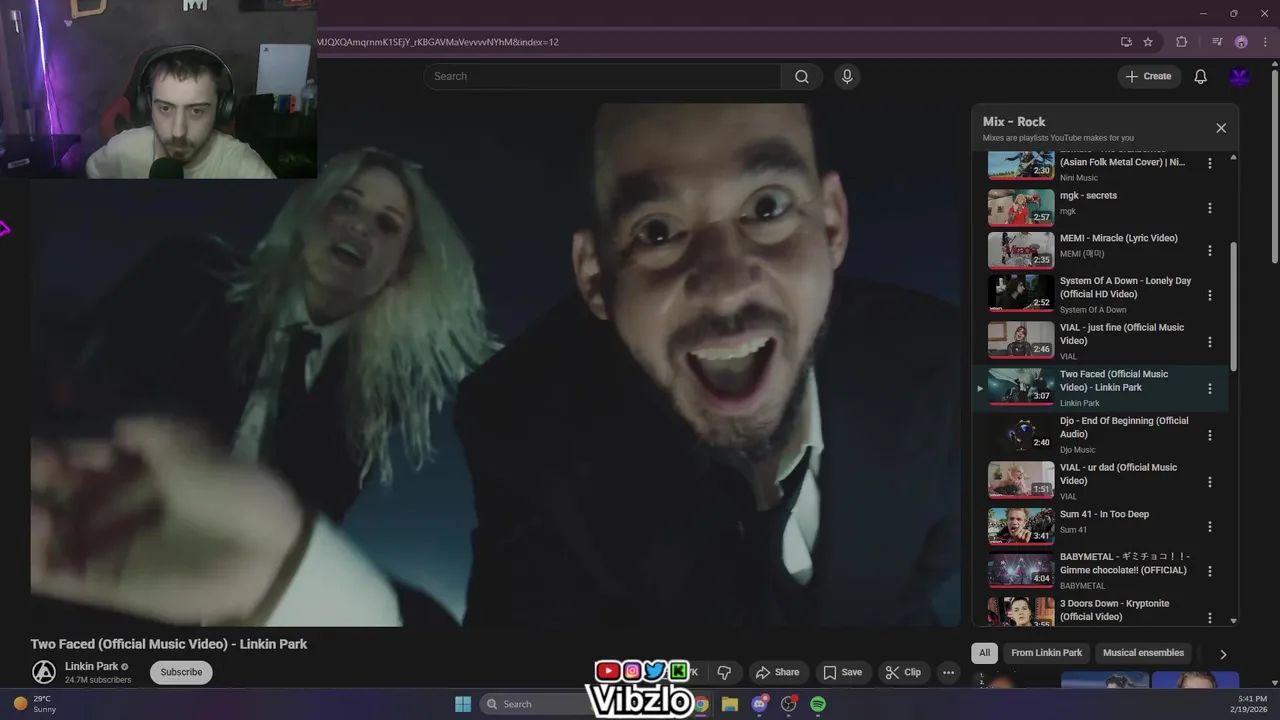This screenshot has height=720, width=1280.
Task: Start voice search with the microphone icon
Action: pos(847,76)
